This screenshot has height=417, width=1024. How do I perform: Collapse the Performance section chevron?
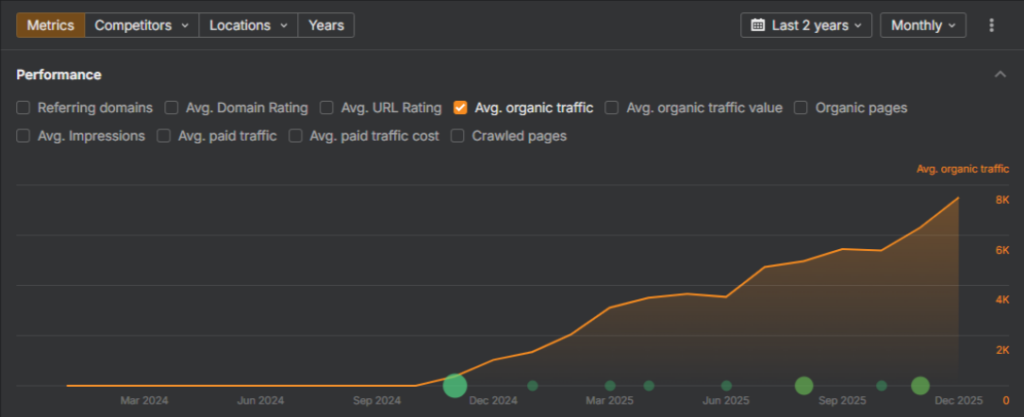coord(999,75)
